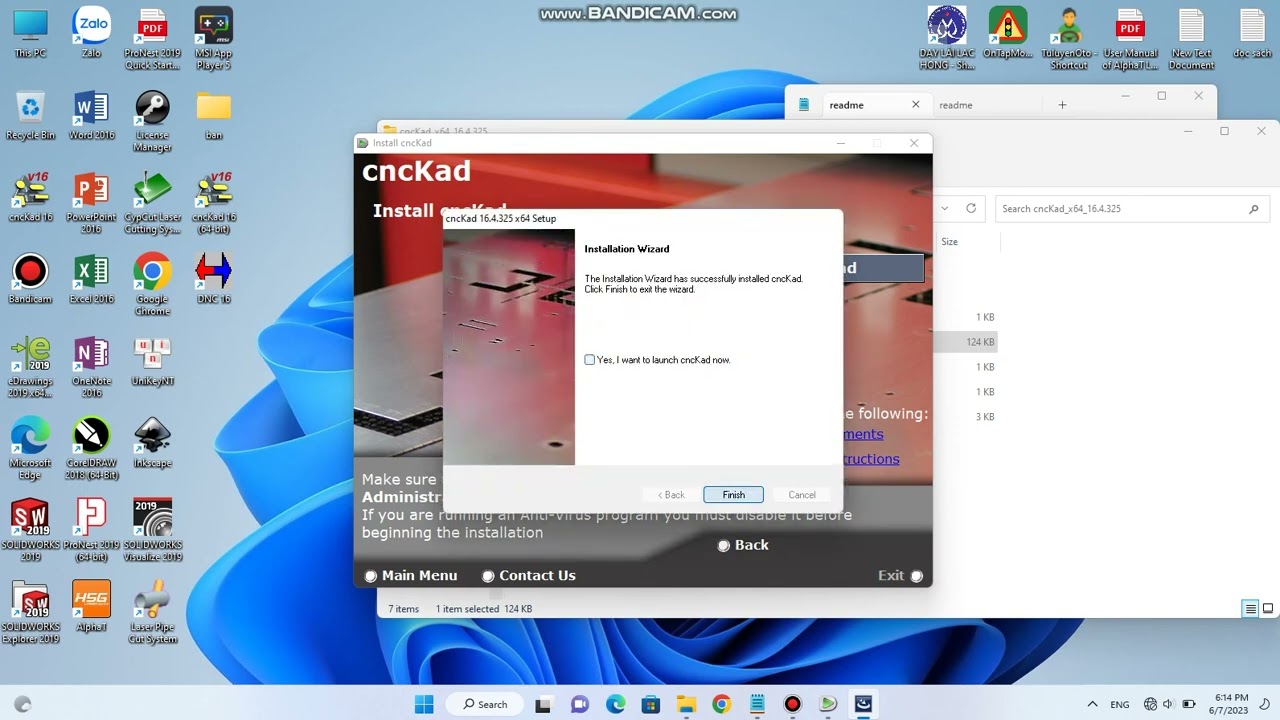The width and height of the screenshot is (1280, 720).
Task: Open DNC 16 desktop icon
Action: click(213, 279)
